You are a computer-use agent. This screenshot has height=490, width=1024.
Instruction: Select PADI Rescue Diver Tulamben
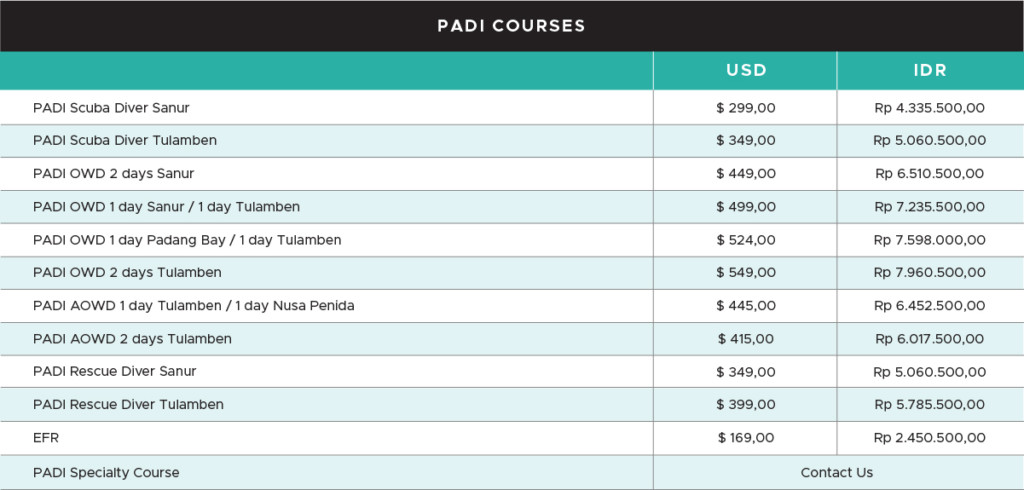coord(128,404)
